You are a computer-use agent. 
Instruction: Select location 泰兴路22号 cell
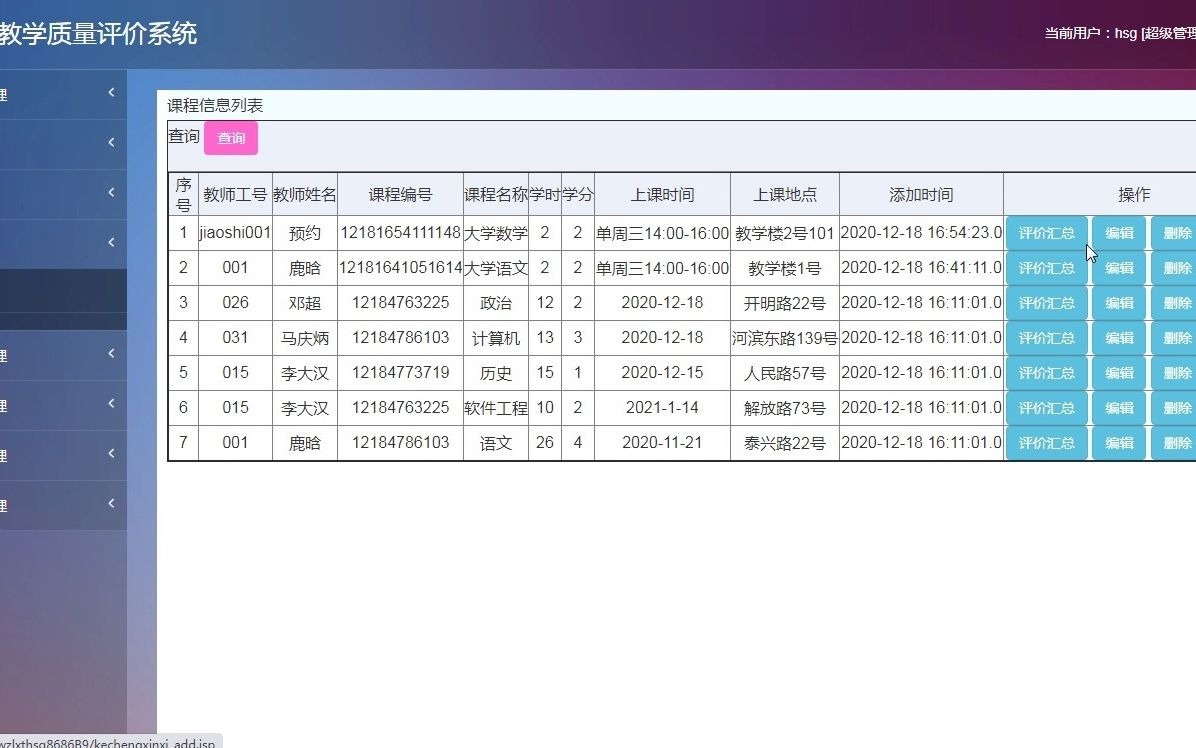pos(785,444)
